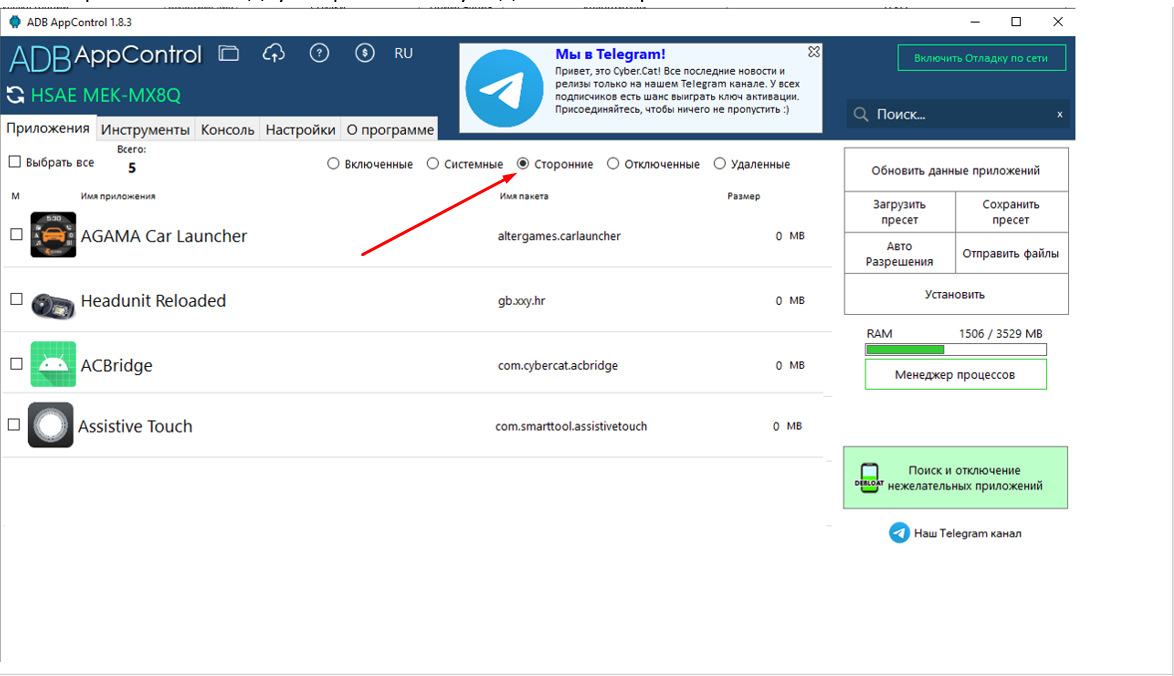The height and width of the screenshot is (676, 1174).
Task: Open Наш Telegram канал link
Action: coord(967,533)
